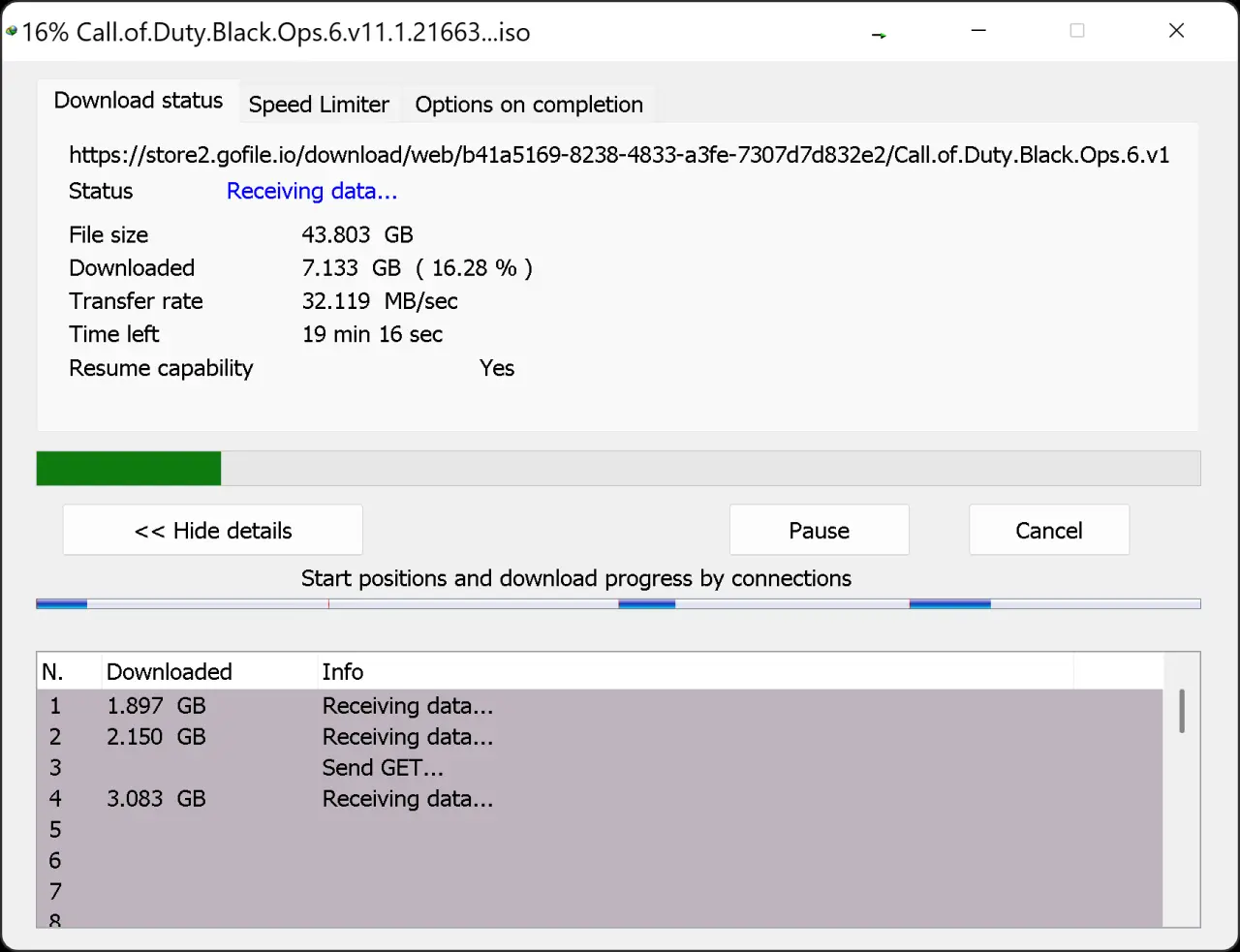Image resolution: width=1240 pixels, height=952 pixels.
Task: Click the blue Receiving data... status text
Action: point(312,191)
